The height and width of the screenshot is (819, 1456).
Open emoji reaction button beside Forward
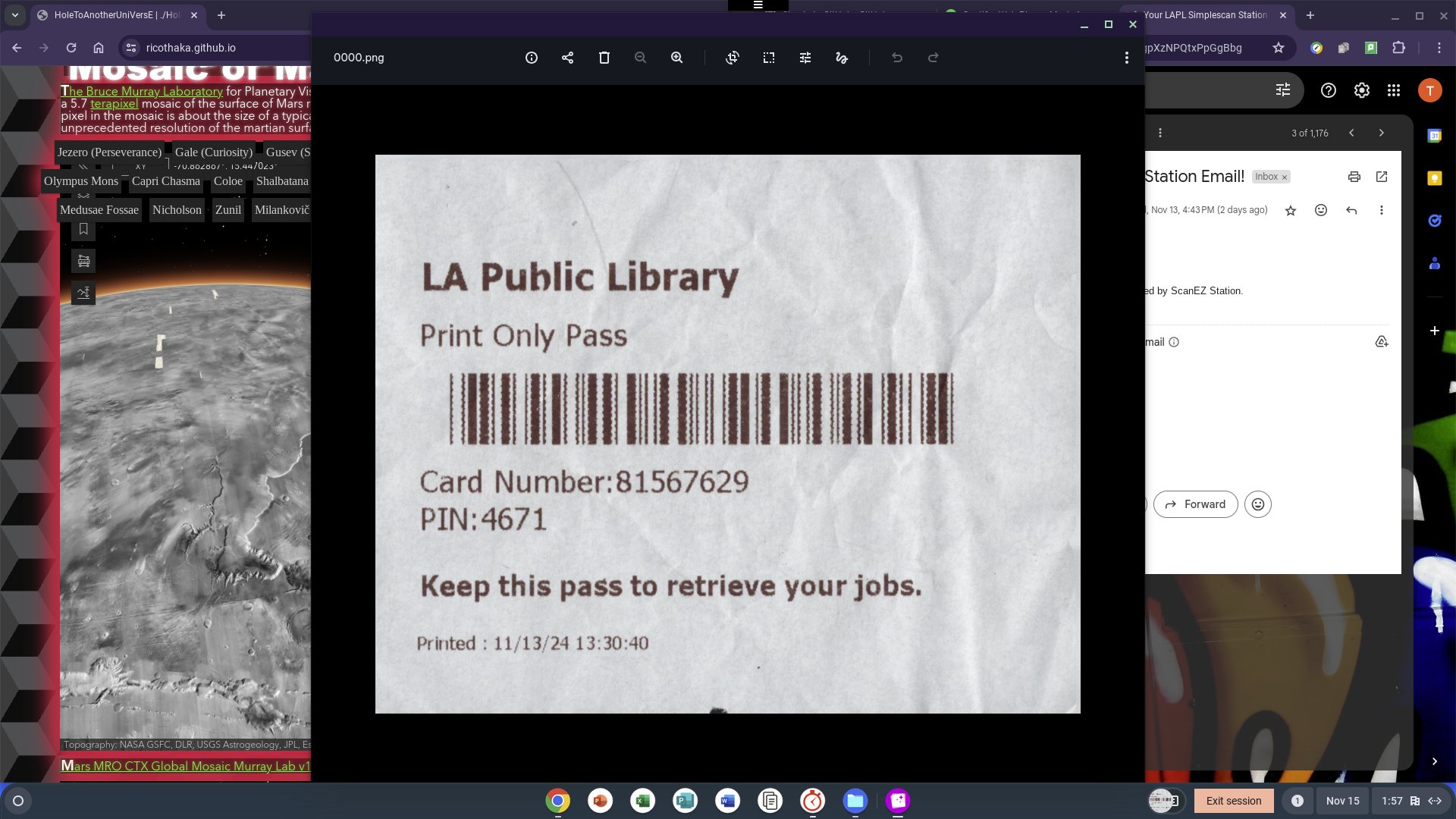point(1258,504)
